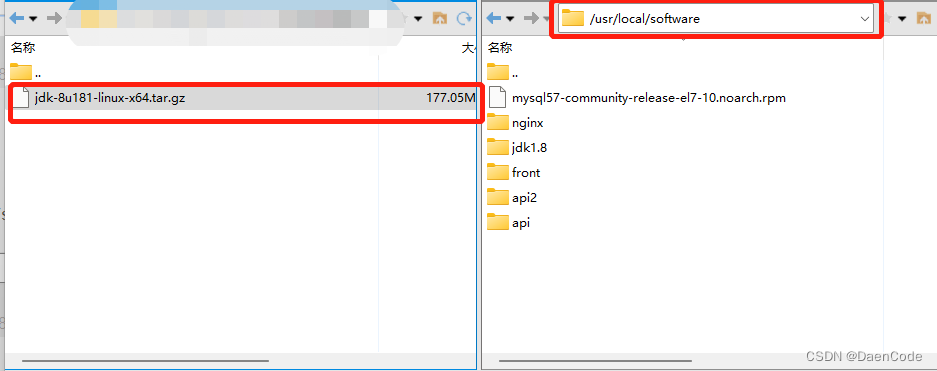Go to parent folder in right pane
The height and width of the screenshot is (371, 937).
923,19
